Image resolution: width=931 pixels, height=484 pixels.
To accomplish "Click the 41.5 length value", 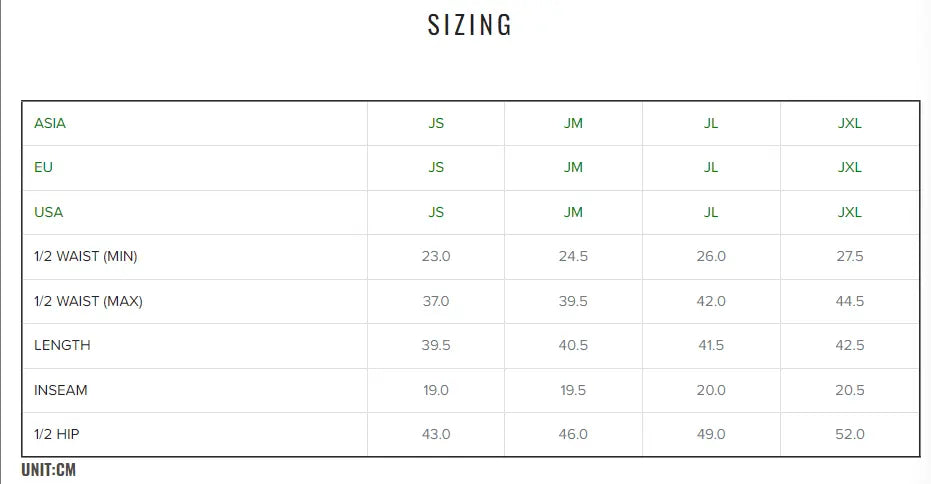I will click(x=711, y=346).
